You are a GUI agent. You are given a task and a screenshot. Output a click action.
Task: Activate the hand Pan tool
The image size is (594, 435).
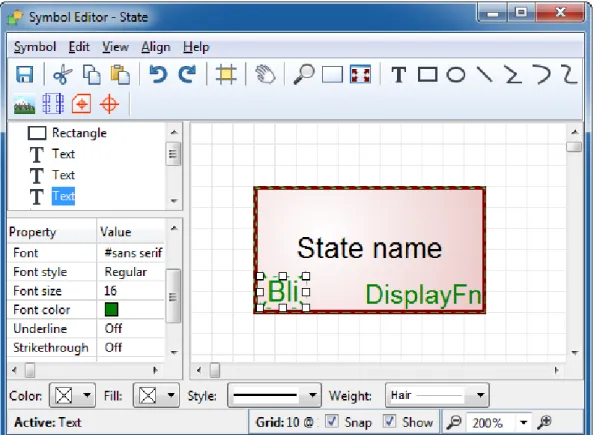[x=265, y=74]
